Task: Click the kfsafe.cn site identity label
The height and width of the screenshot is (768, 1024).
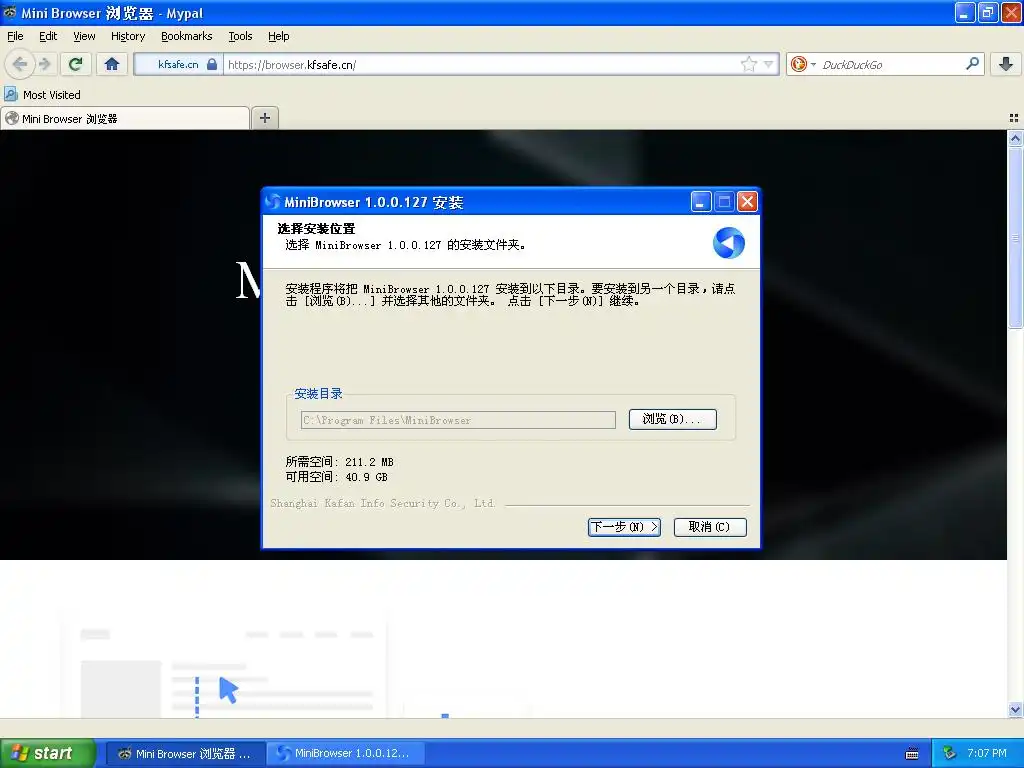Action: [x=178, y=64]
